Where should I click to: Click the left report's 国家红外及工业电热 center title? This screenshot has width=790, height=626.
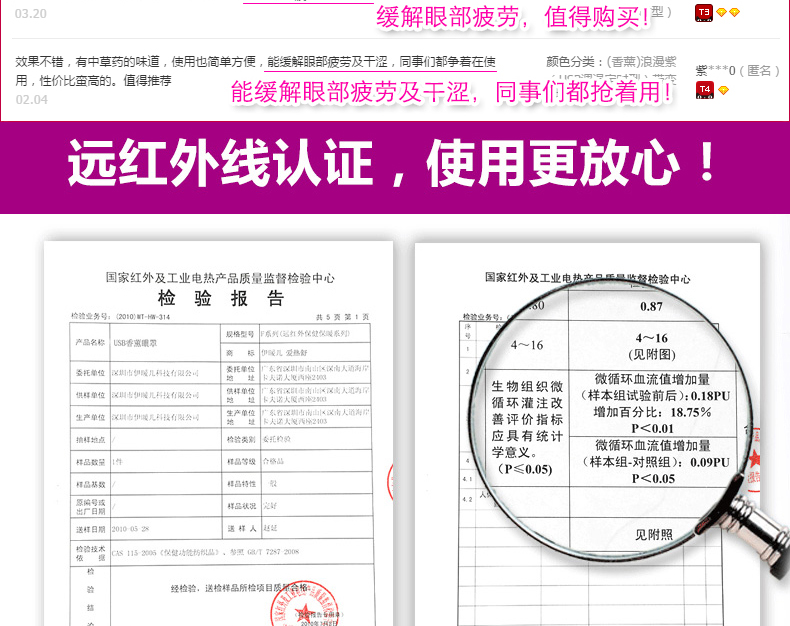pyautogui.click(x=220, y=278)
